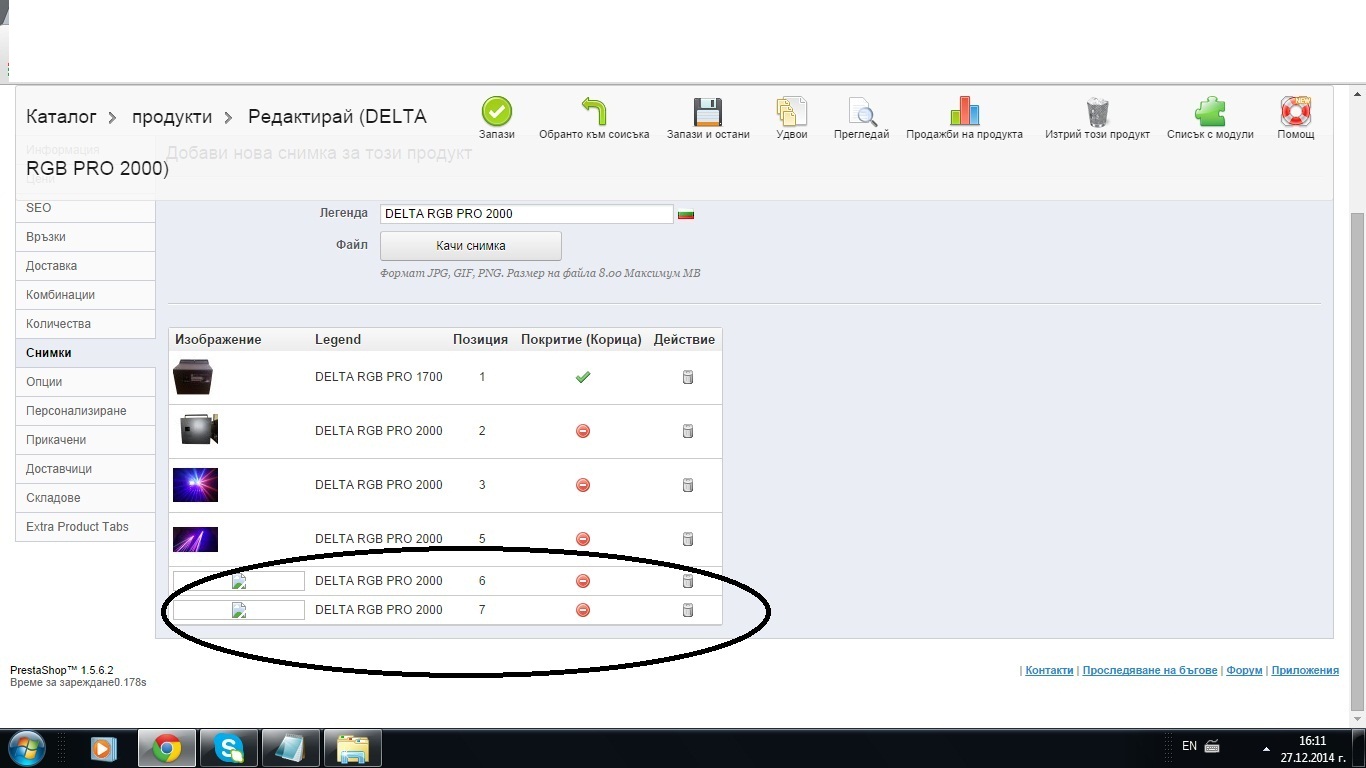This screenshot has height=768, width=1366.
Task: Open the Опции product tab
Action: (x=85, y=382)
